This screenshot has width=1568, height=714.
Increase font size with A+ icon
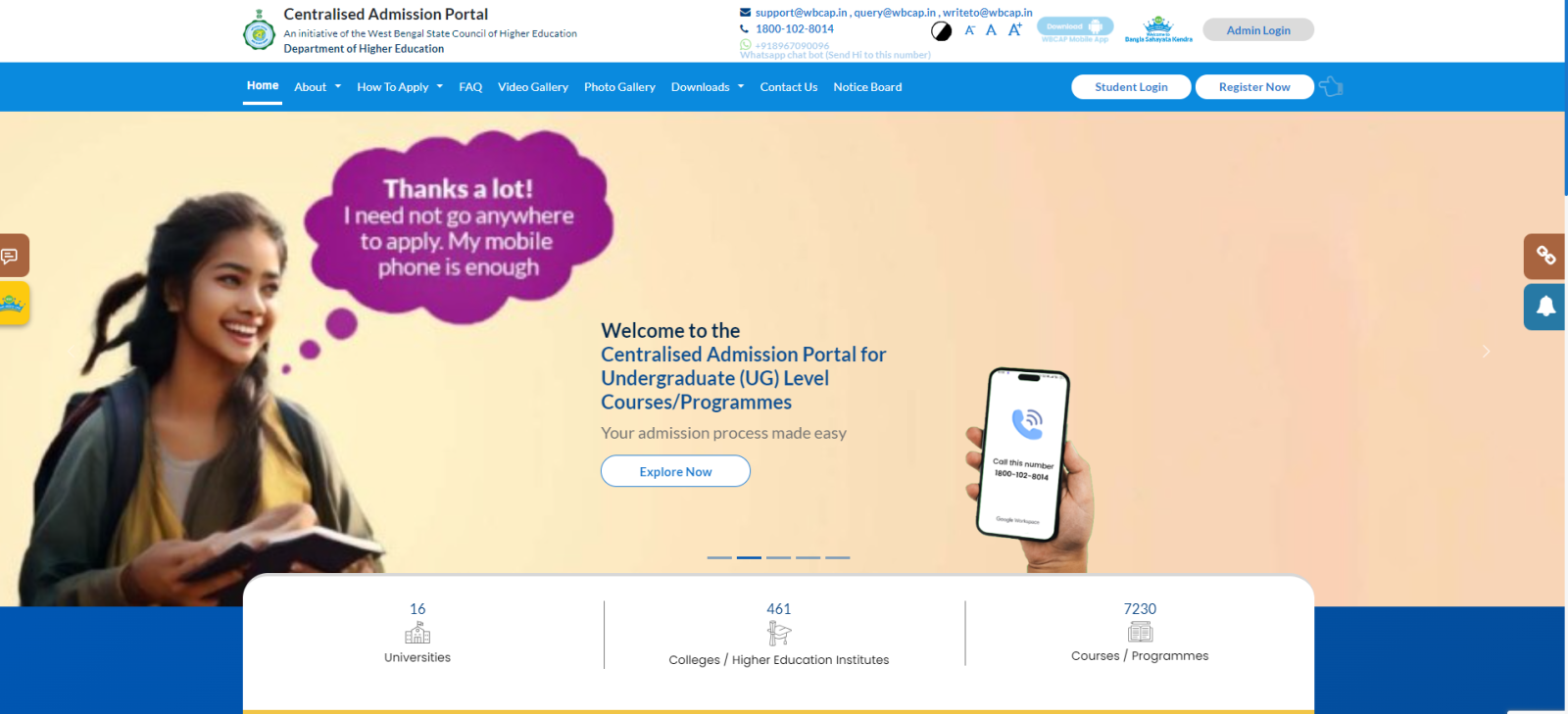click(1015, 29)
